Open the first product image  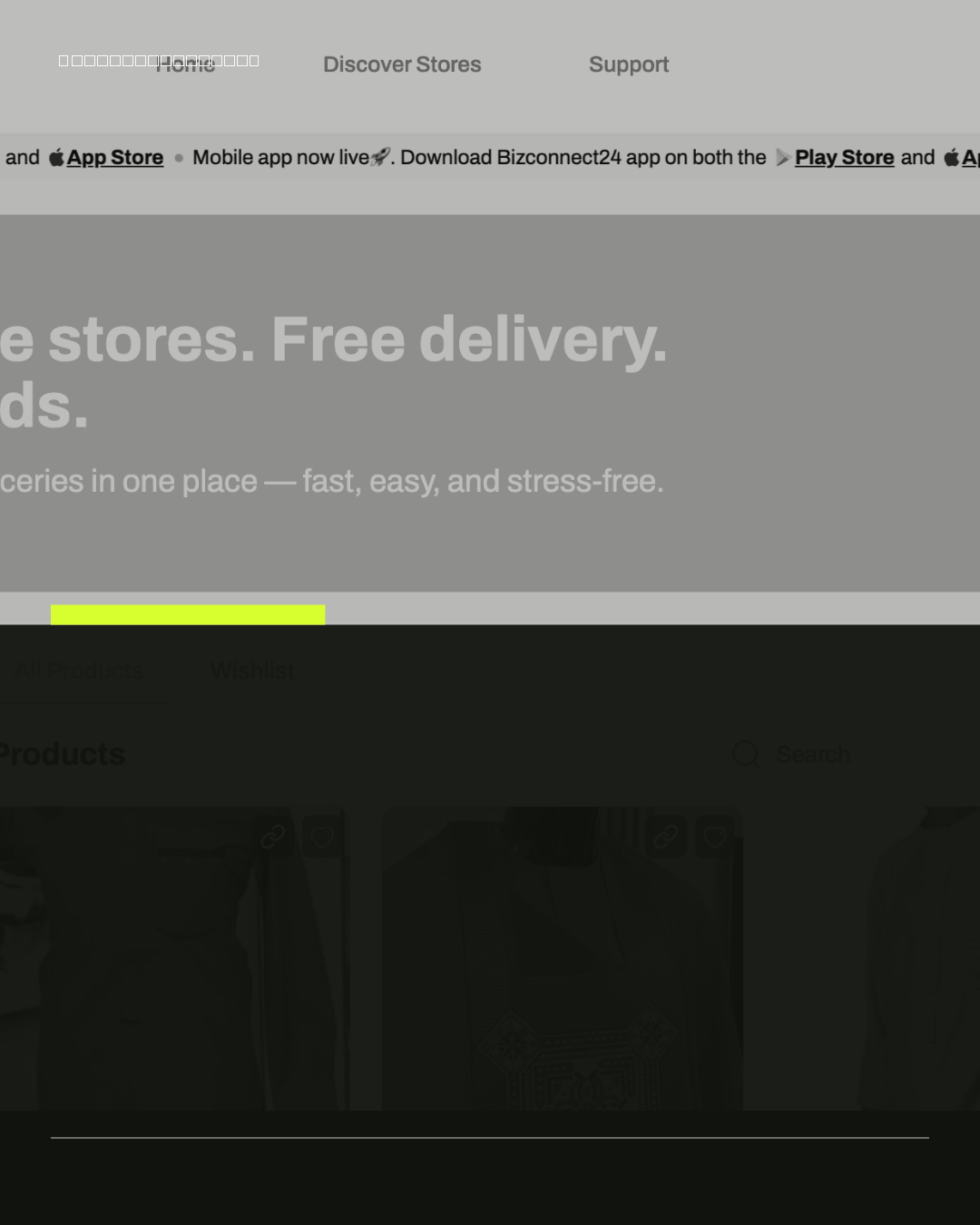click(172, 958)
